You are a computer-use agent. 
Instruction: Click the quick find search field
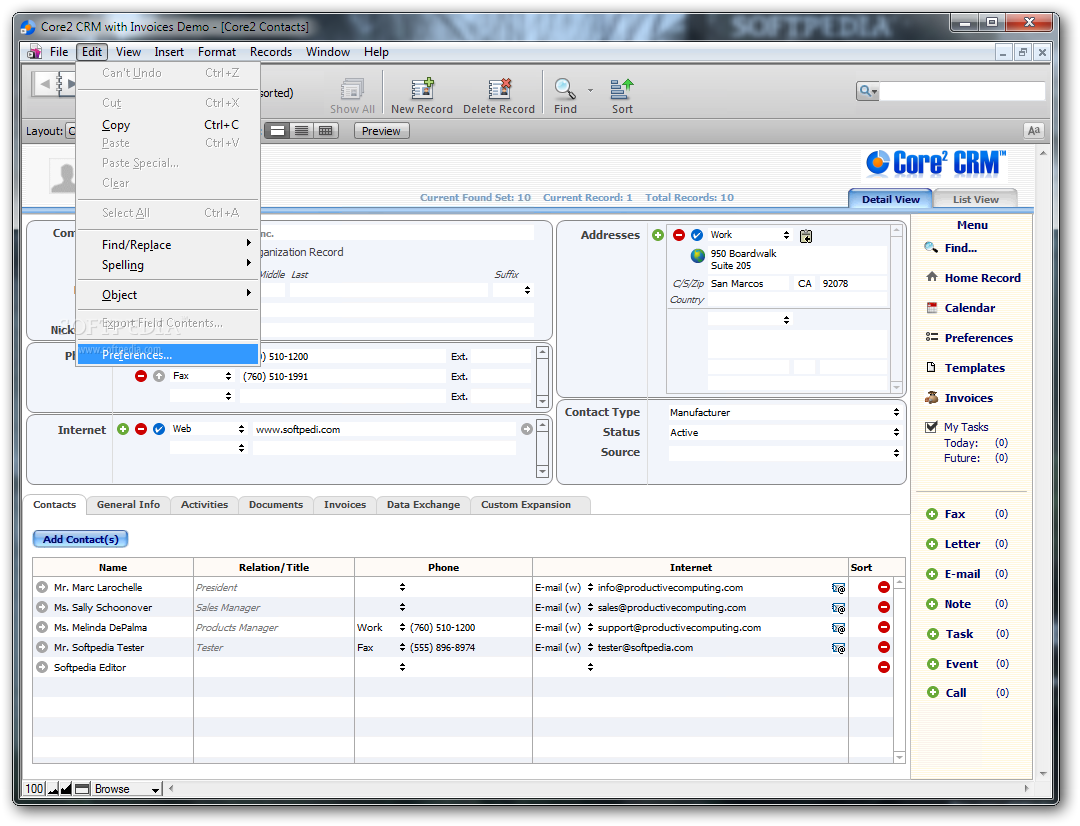[962, 91]
